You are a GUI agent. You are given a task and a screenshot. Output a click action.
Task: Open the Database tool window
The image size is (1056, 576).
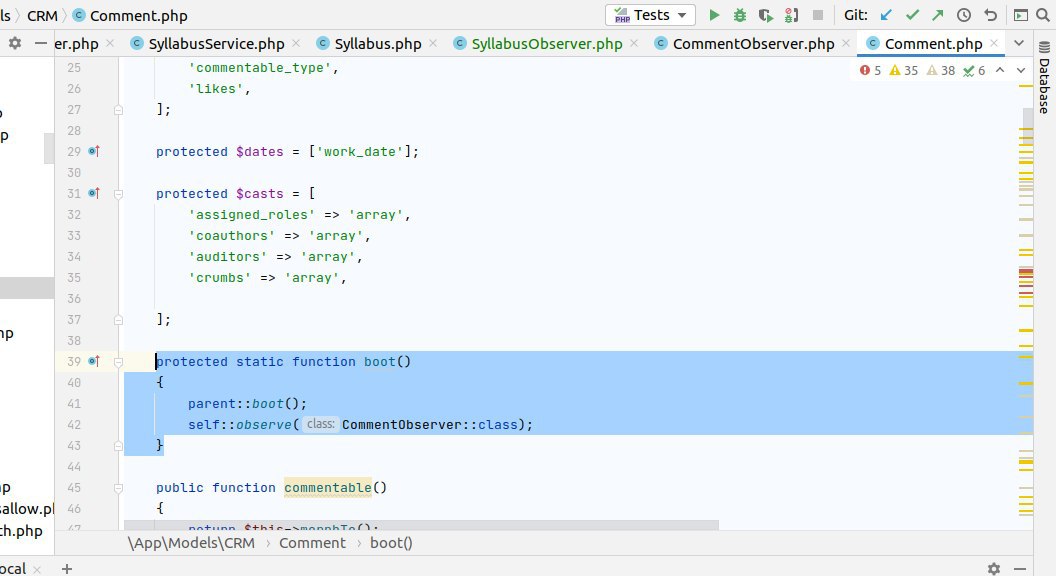coord(1044,77)
